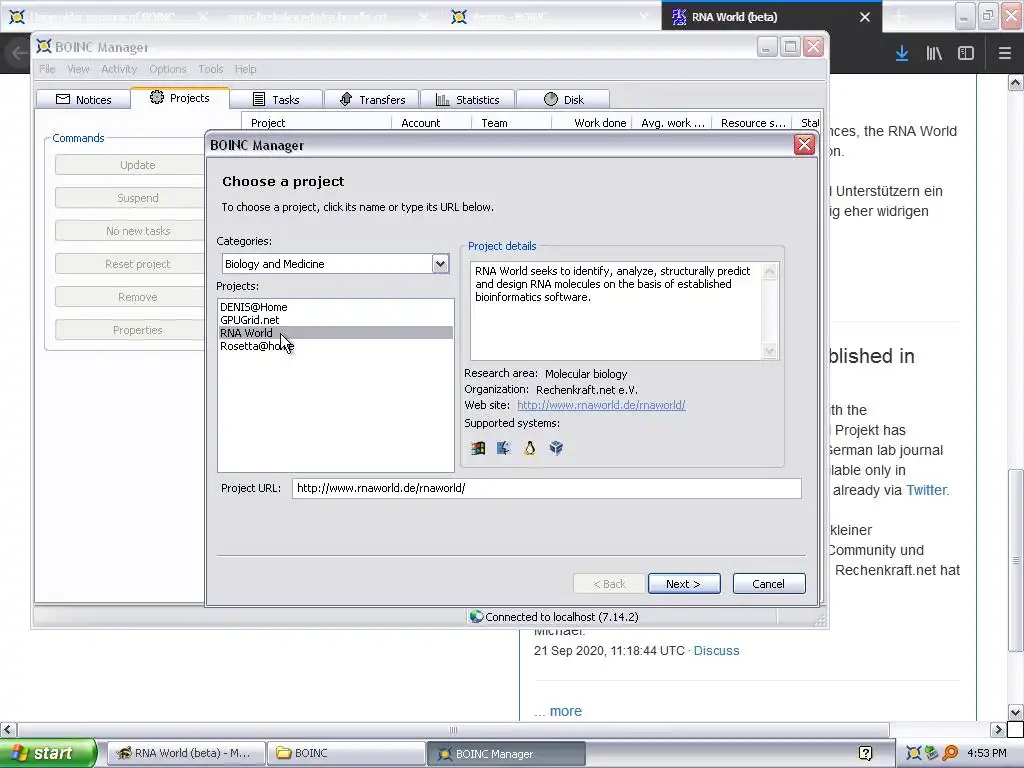Click the orange magnifier tray icon
The width and height of the screenshot is (1024, 768).
click(950, 753)
